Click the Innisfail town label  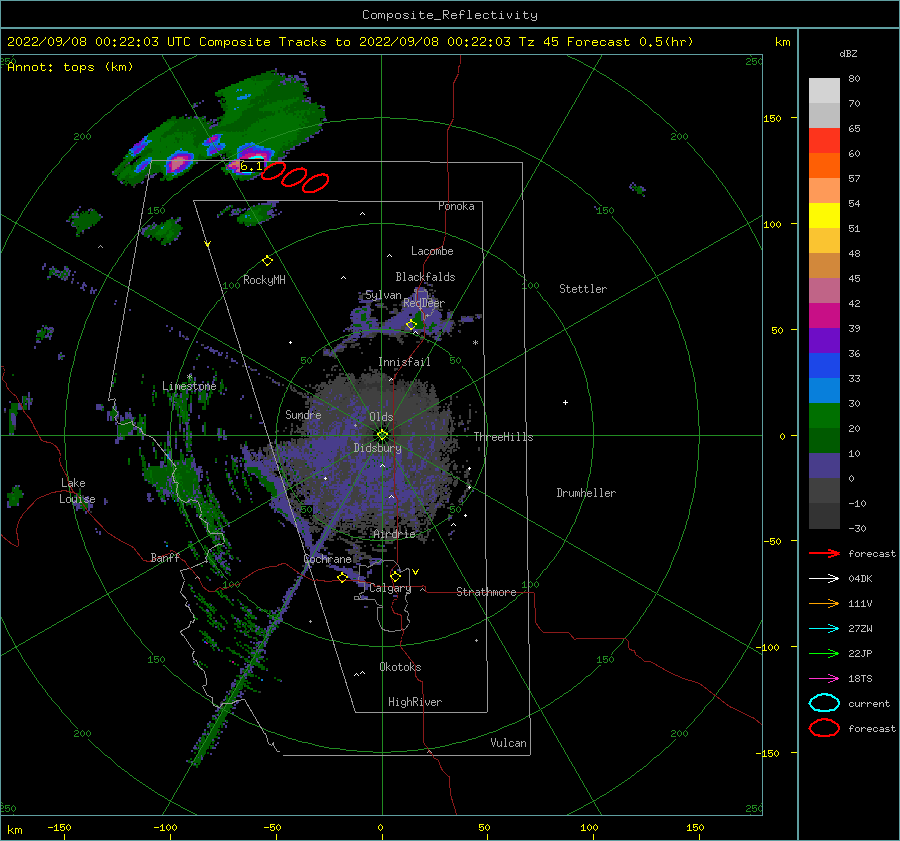click(404, 362)
